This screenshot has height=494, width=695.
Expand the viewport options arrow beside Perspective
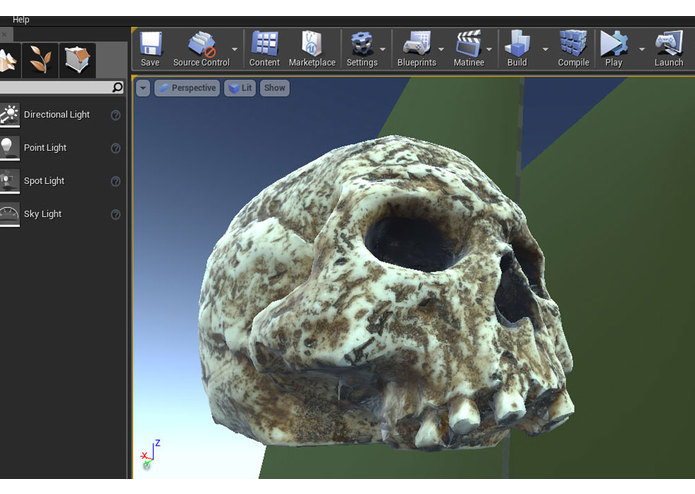click(143, 88)
